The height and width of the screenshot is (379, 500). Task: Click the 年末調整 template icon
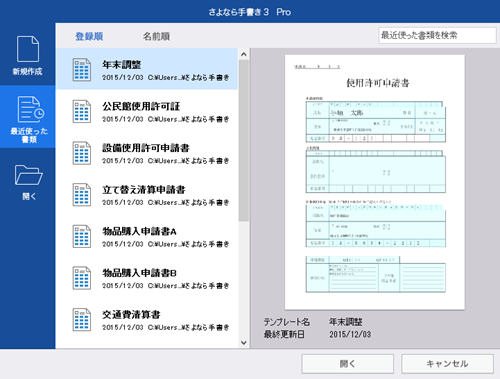pyautogui.click(x=82, y=70)
